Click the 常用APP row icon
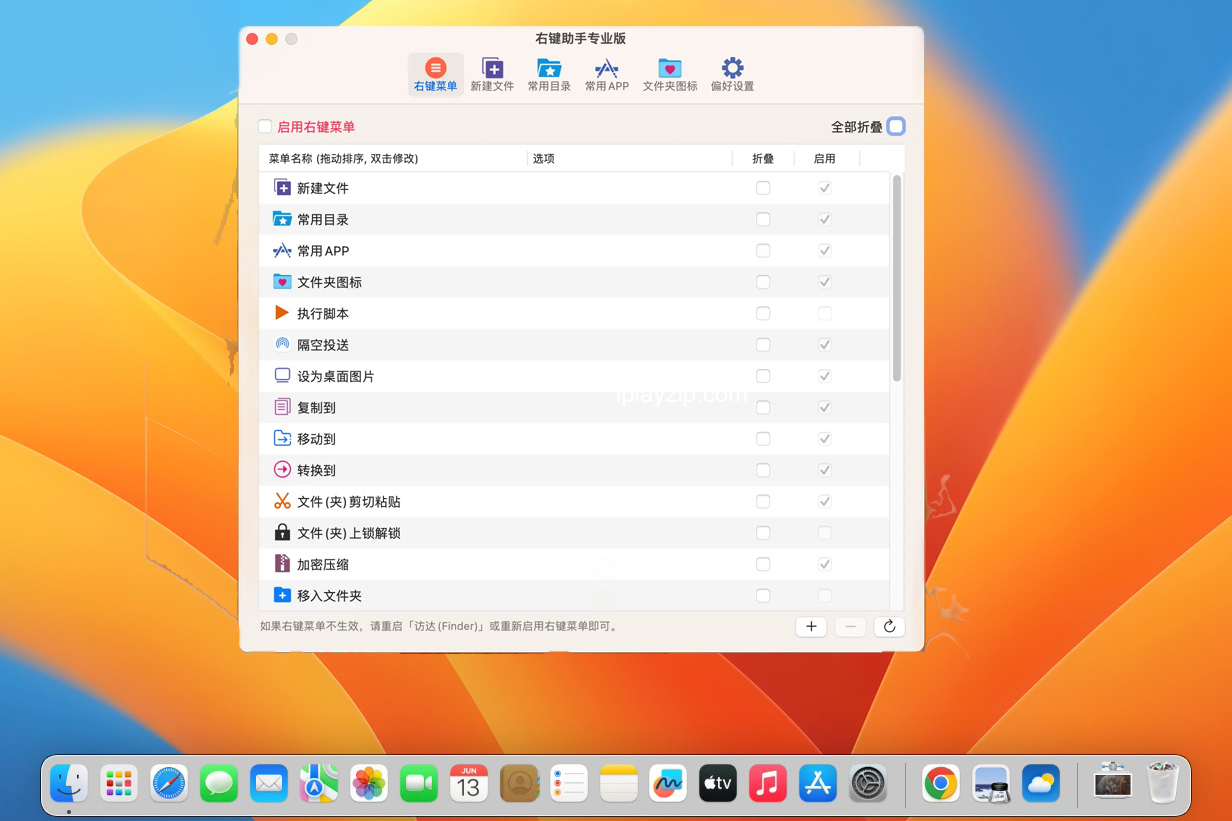Screen dimensions: 1232x821 click(x=282, y=250)
